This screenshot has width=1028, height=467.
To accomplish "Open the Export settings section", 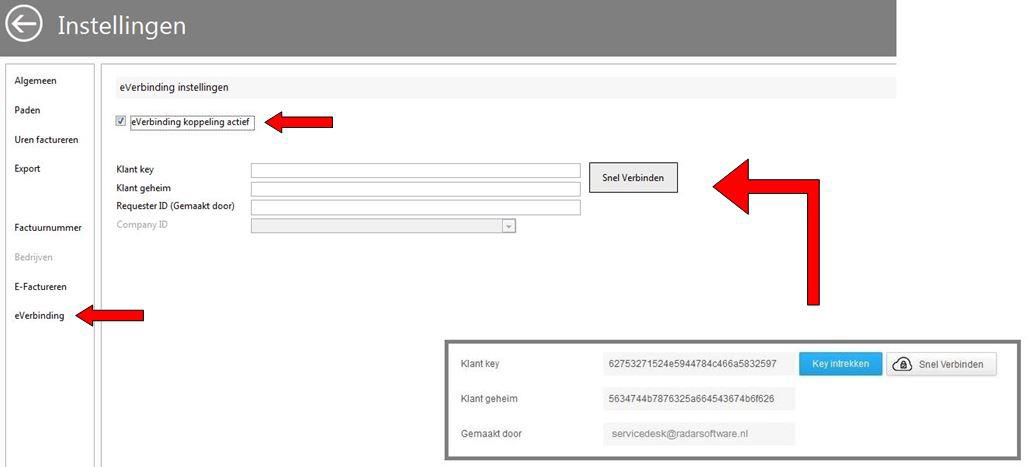I will (x=28, y=169).
